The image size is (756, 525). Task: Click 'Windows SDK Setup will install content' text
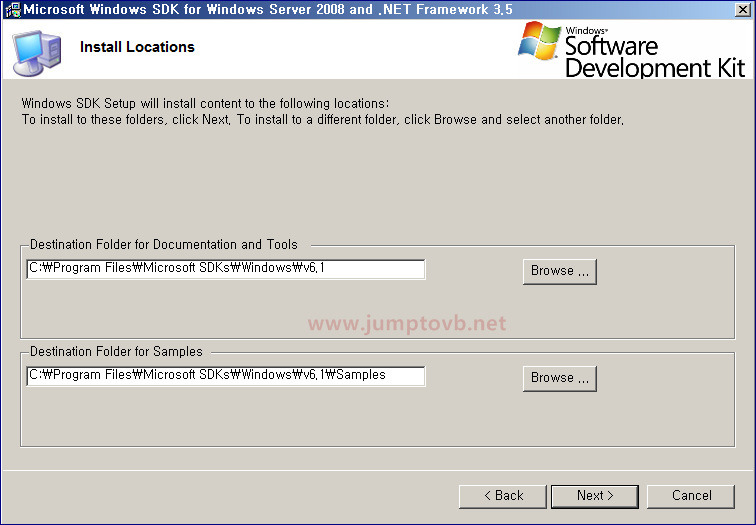[205, 104]
